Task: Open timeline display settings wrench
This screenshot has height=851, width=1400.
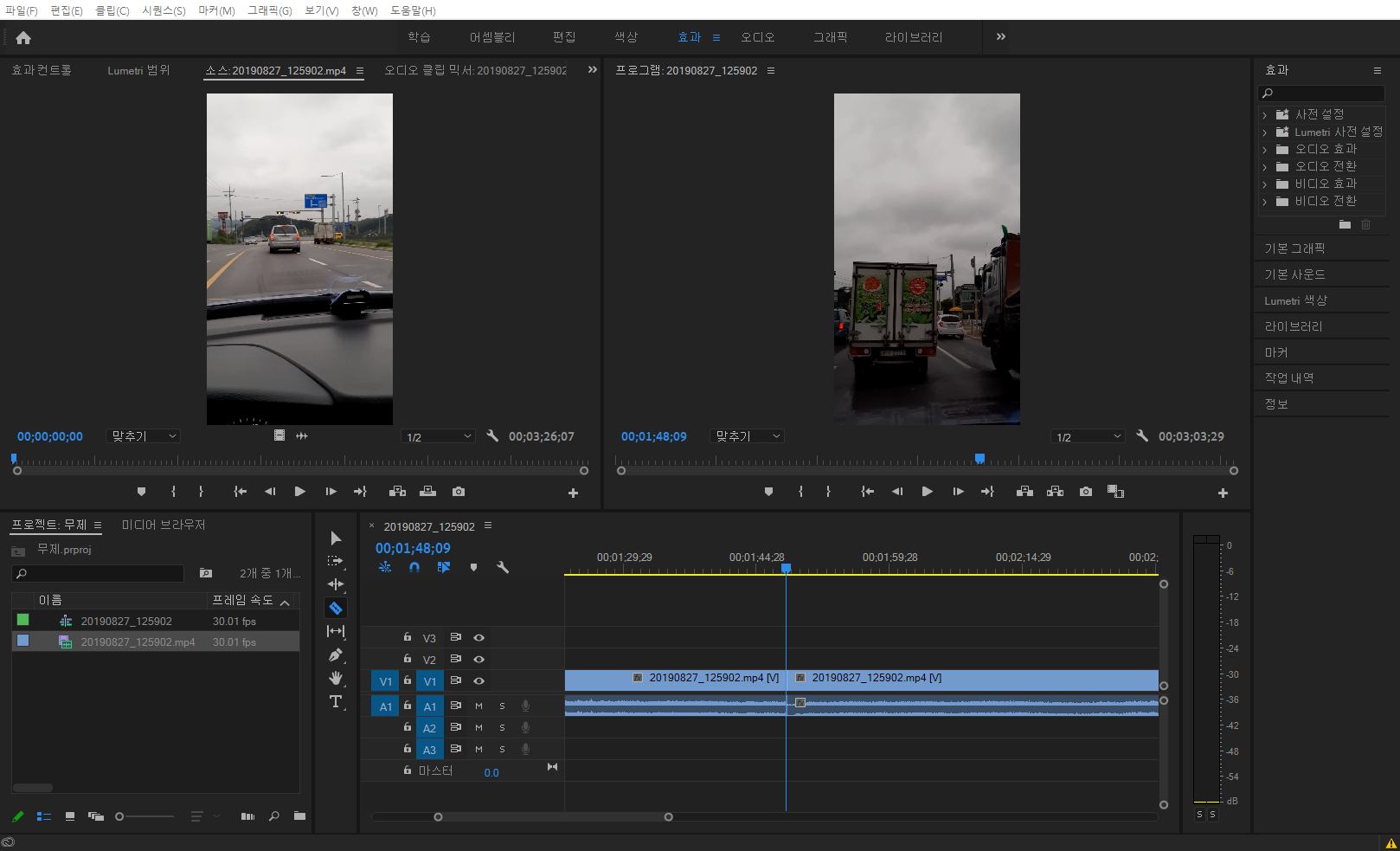Action: (x=503, y=567)
